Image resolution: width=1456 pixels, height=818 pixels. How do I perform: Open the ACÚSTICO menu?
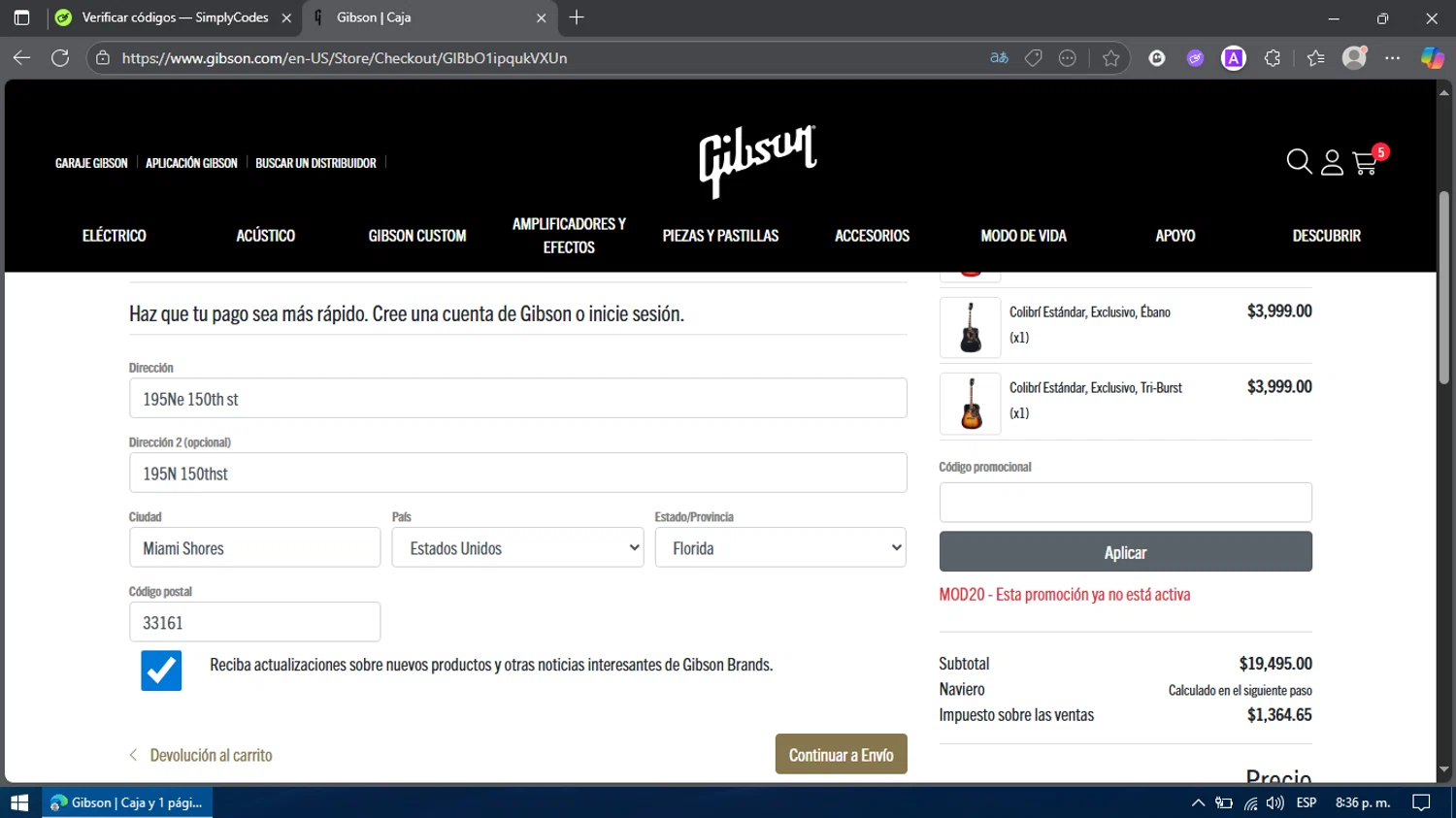[x=265, y=236]
